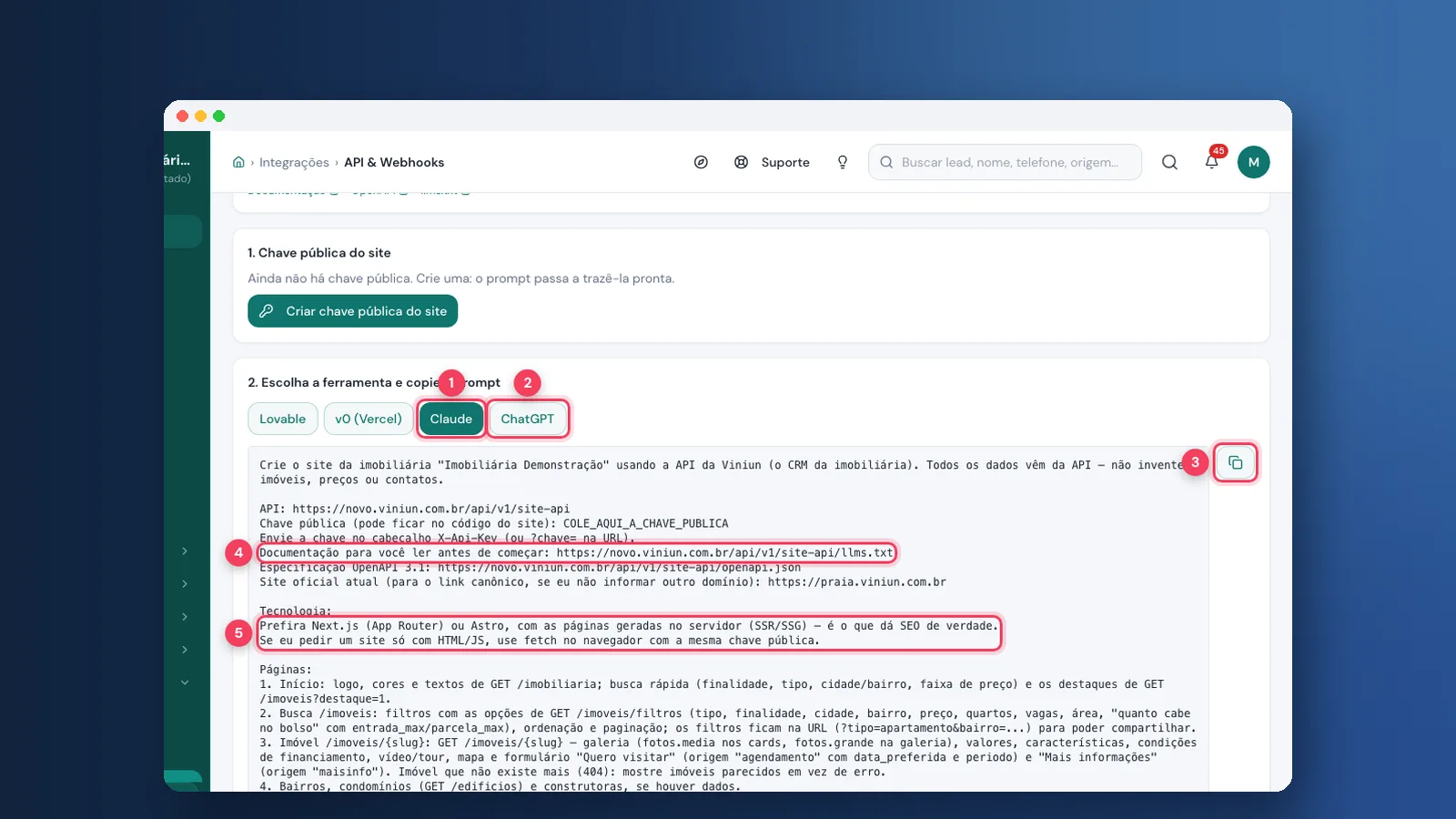Go to home via breadcrumb house icon
Viewport: 1456px width, 819px height.
tap(238, 162)
